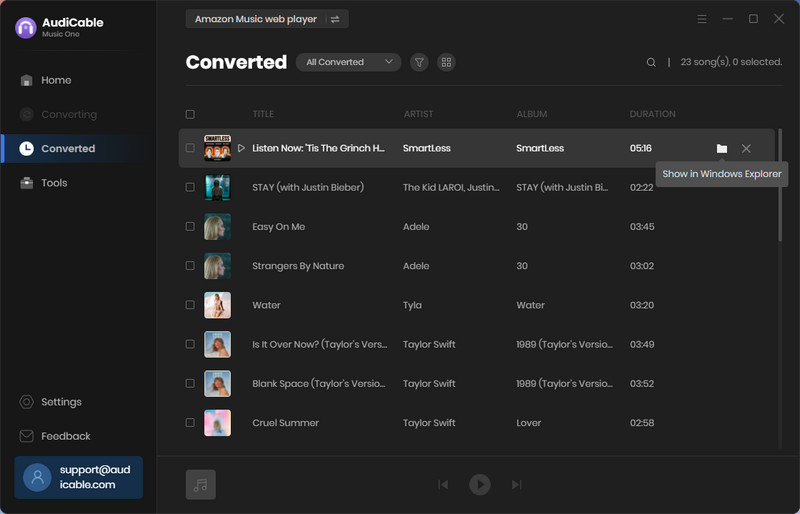Click the SmartLess album cover thumbnail

(x=217, y=148)
